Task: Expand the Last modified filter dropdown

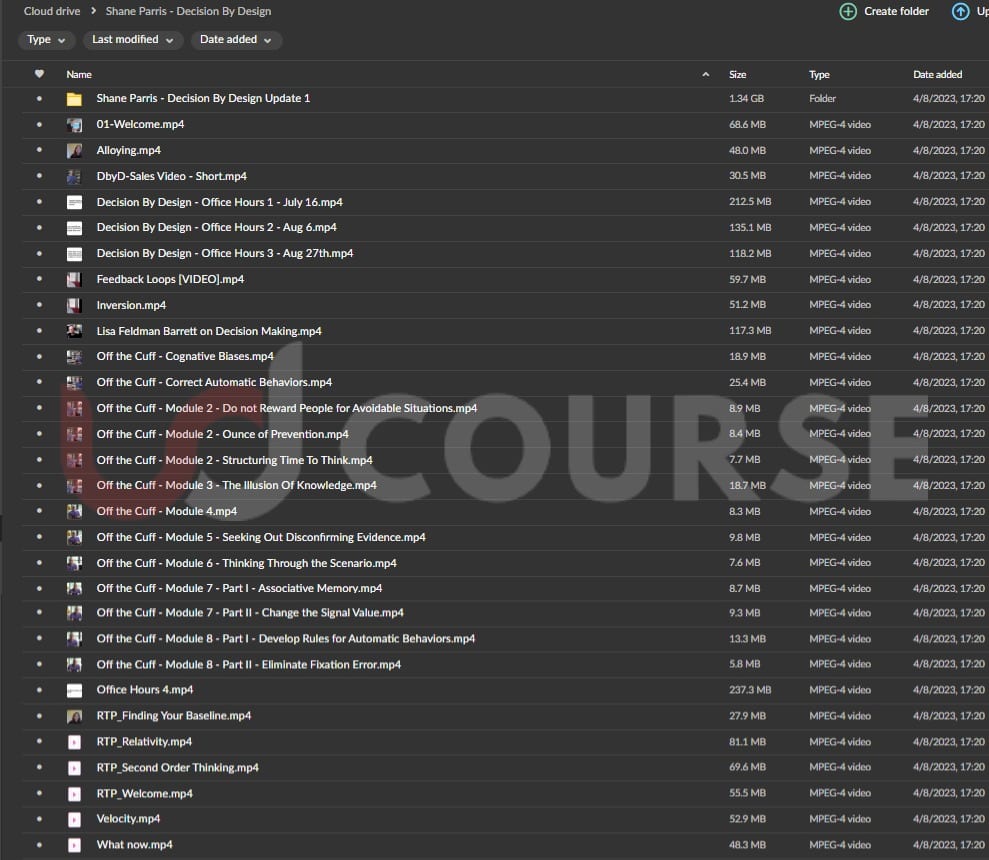Action: click(x=132, y=40)
